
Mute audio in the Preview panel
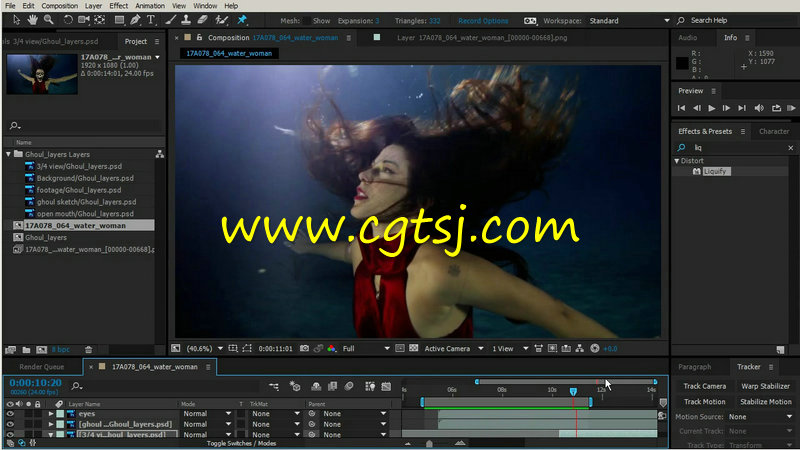759,108
